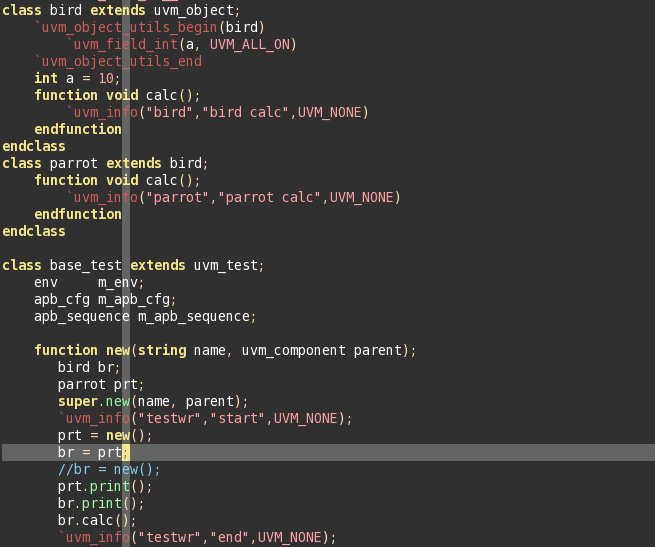Click the 'bird br;' declaration

click(89, 367)
